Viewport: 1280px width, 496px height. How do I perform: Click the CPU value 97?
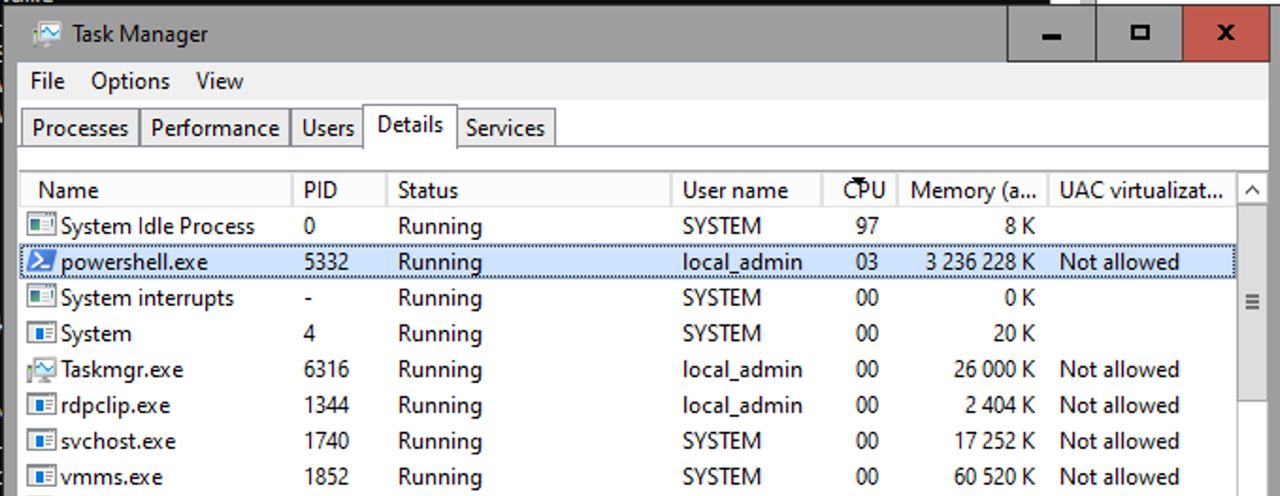[867, 226]
